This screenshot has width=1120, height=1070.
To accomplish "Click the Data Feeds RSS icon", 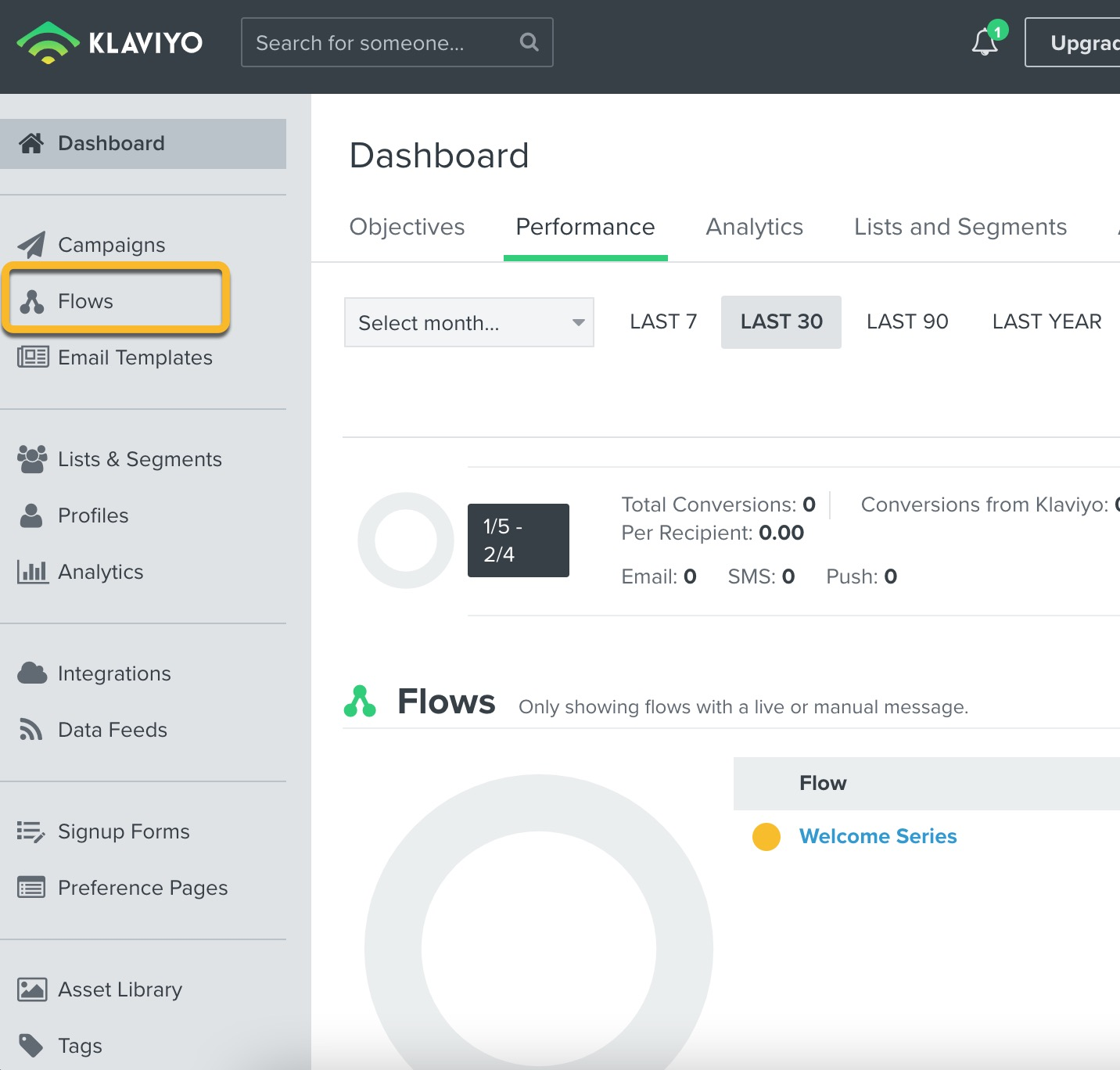I will coord(31,730).
